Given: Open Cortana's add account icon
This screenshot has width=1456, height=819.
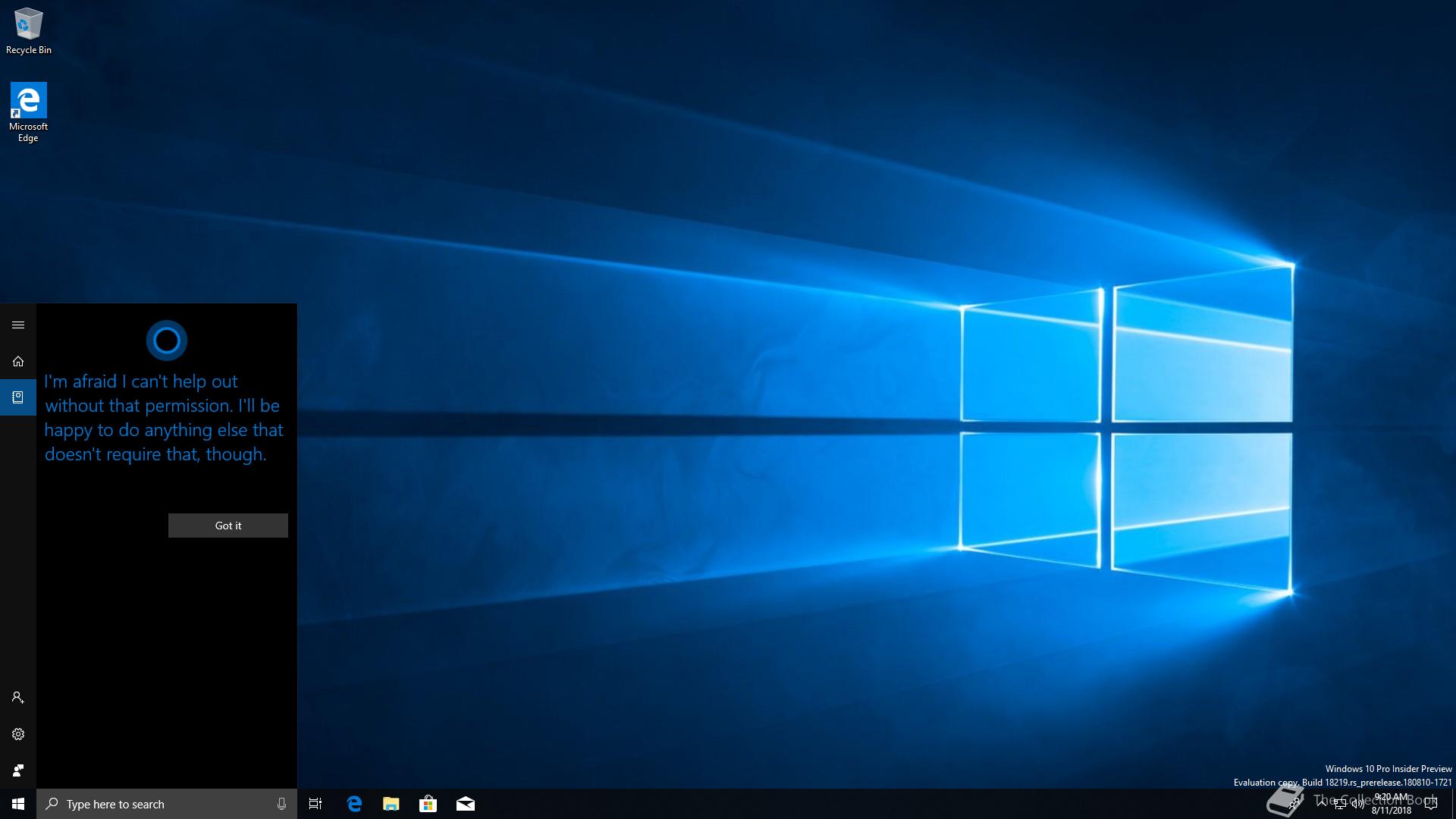Looking at the screenshot, I should 18,698.
